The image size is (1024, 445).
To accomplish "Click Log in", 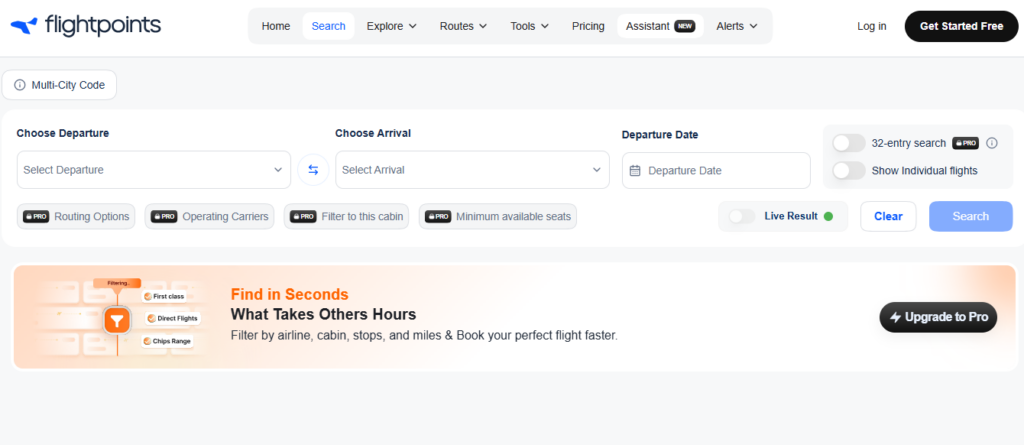I will click(x=871, y=26).
